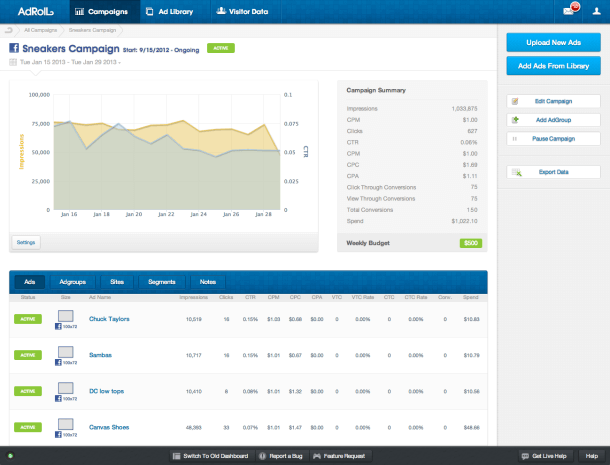Click Edit Campaign
This screenshot has width=610, height=465.
[x=553, y=101]
